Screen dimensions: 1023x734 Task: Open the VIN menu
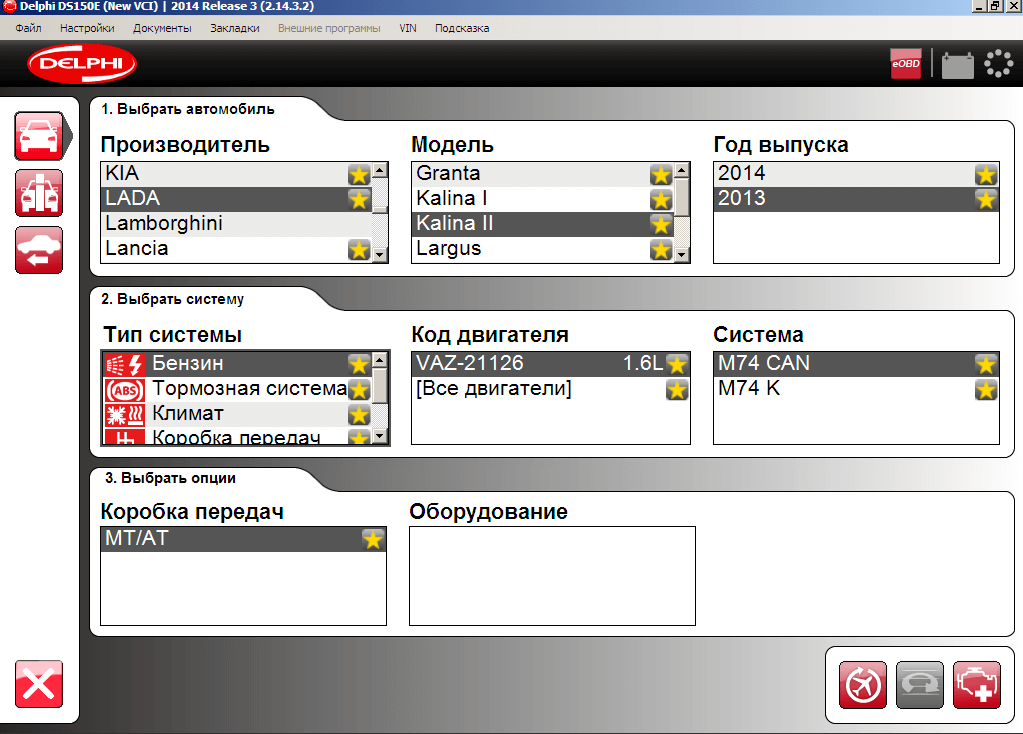tap(408, 28)
